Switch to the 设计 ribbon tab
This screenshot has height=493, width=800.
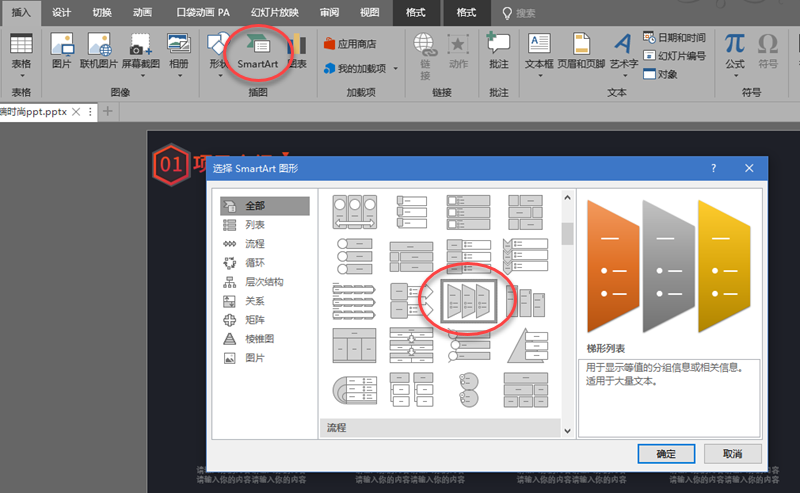61,13
